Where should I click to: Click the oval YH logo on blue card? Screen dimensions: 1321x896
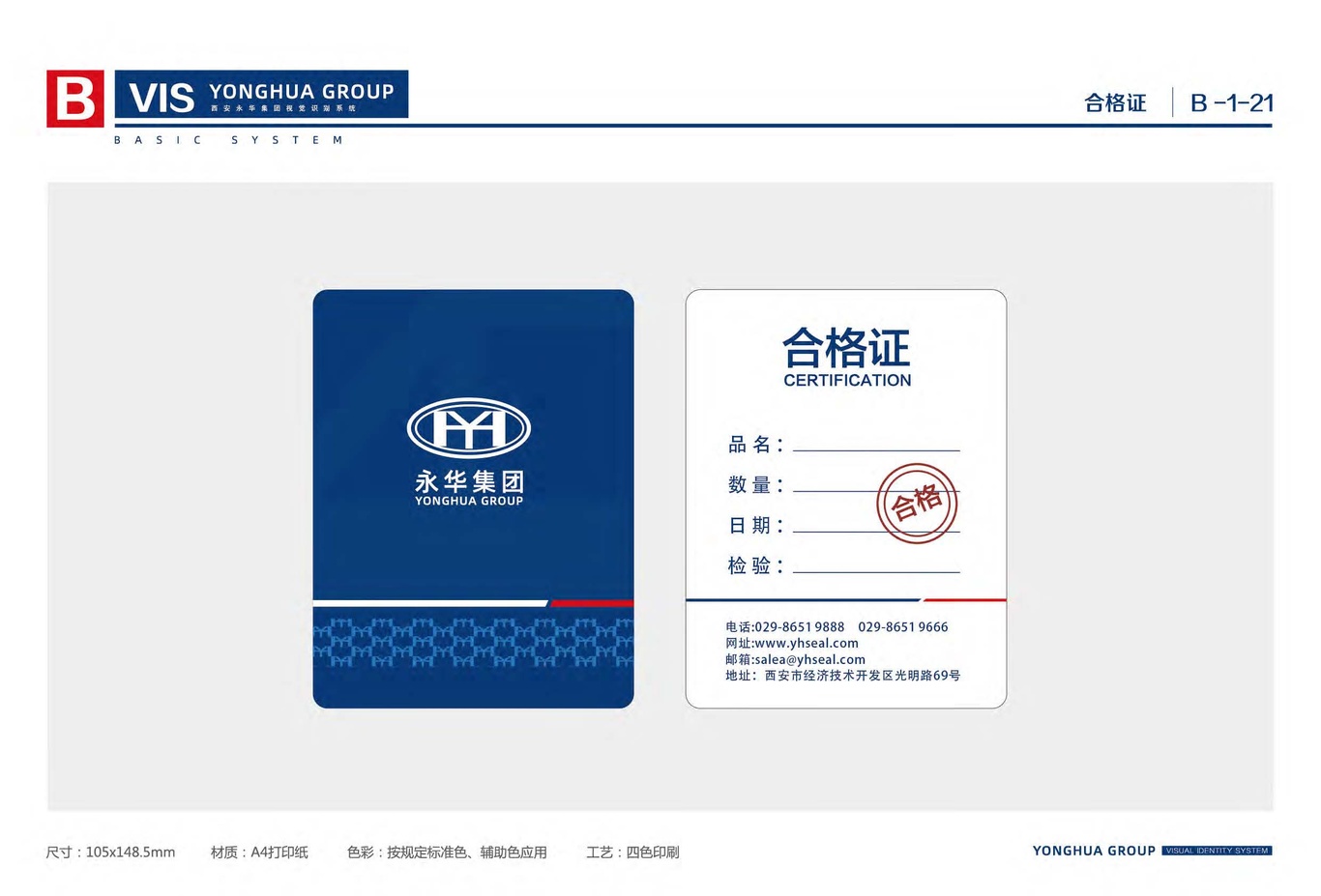pyautogui.click(x=469, y=427)
